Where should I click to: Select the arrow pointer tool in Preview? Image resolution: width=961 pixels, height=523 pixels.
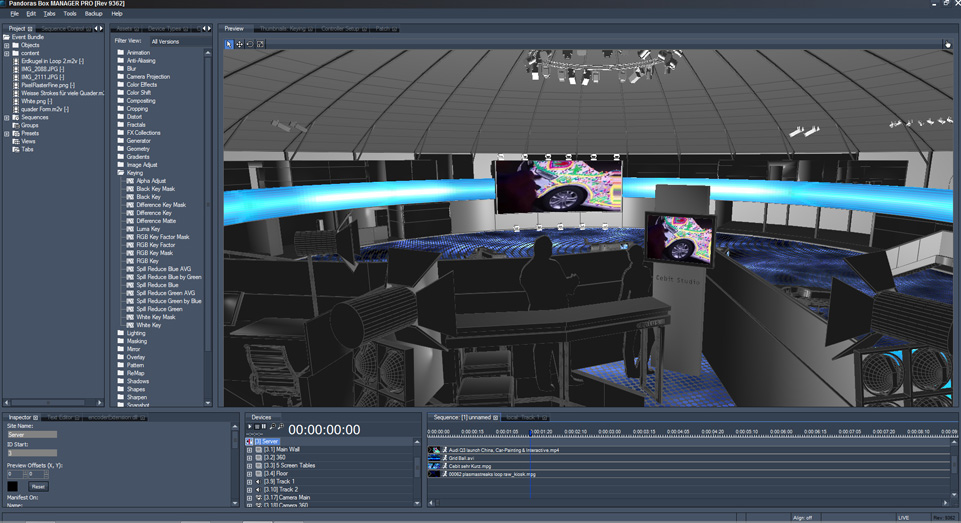tap(229, 44)
